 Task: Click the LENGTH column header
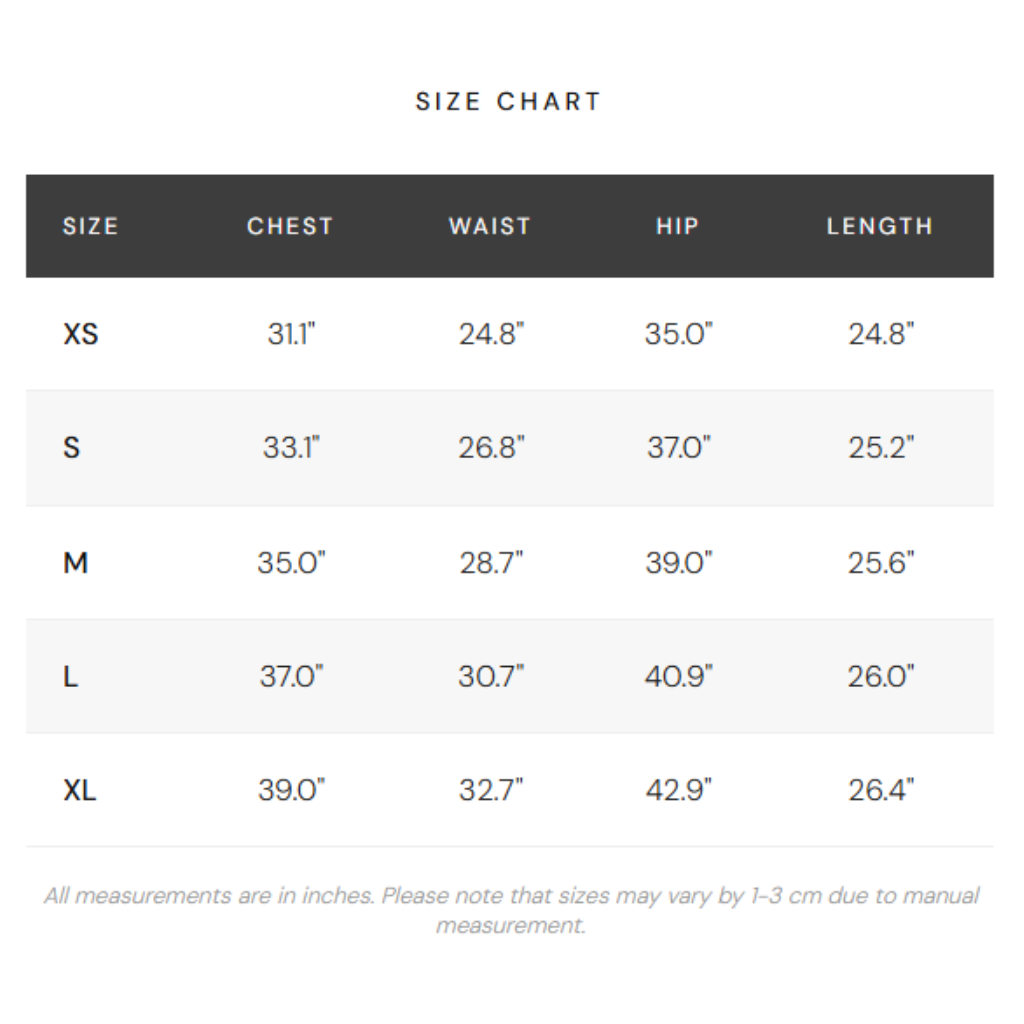(880, 226)
